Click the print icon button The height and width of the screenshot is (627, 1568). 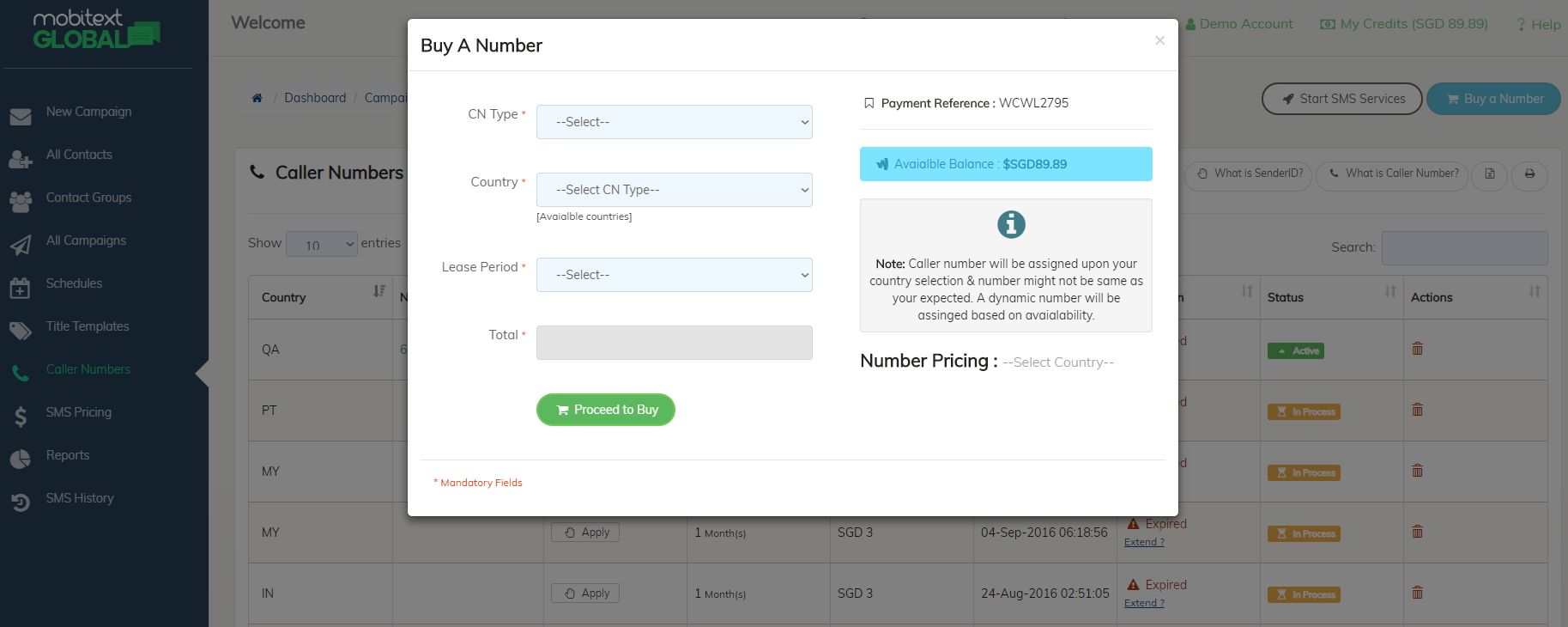(x=1529, y=174)
